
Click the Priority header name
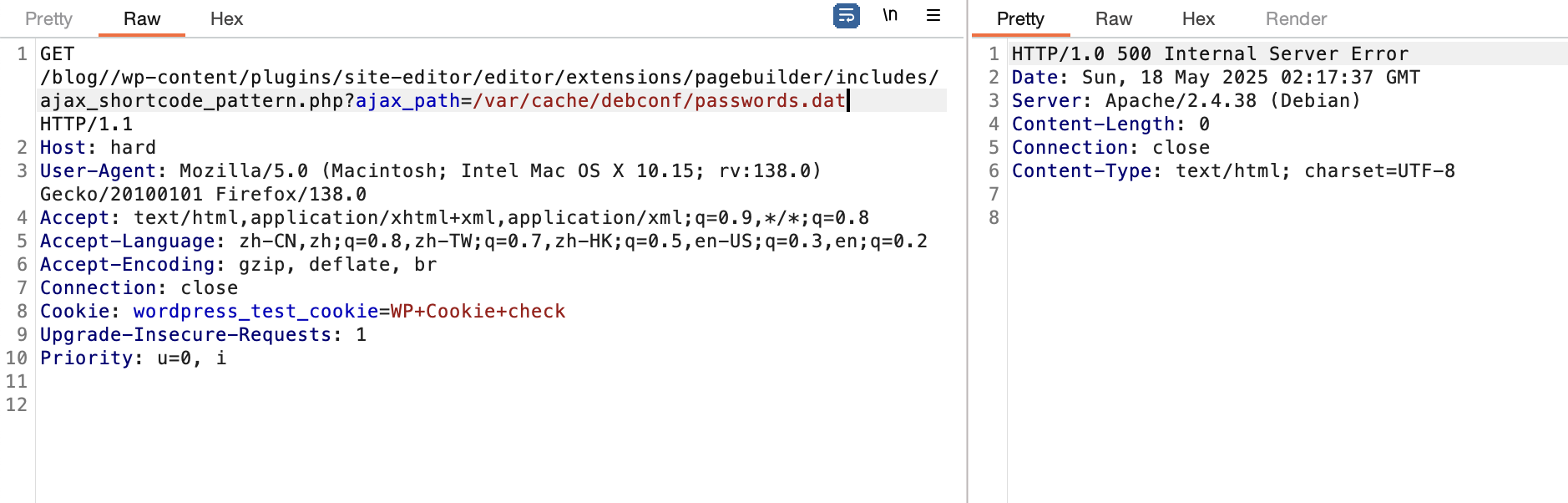coord(87,358)
